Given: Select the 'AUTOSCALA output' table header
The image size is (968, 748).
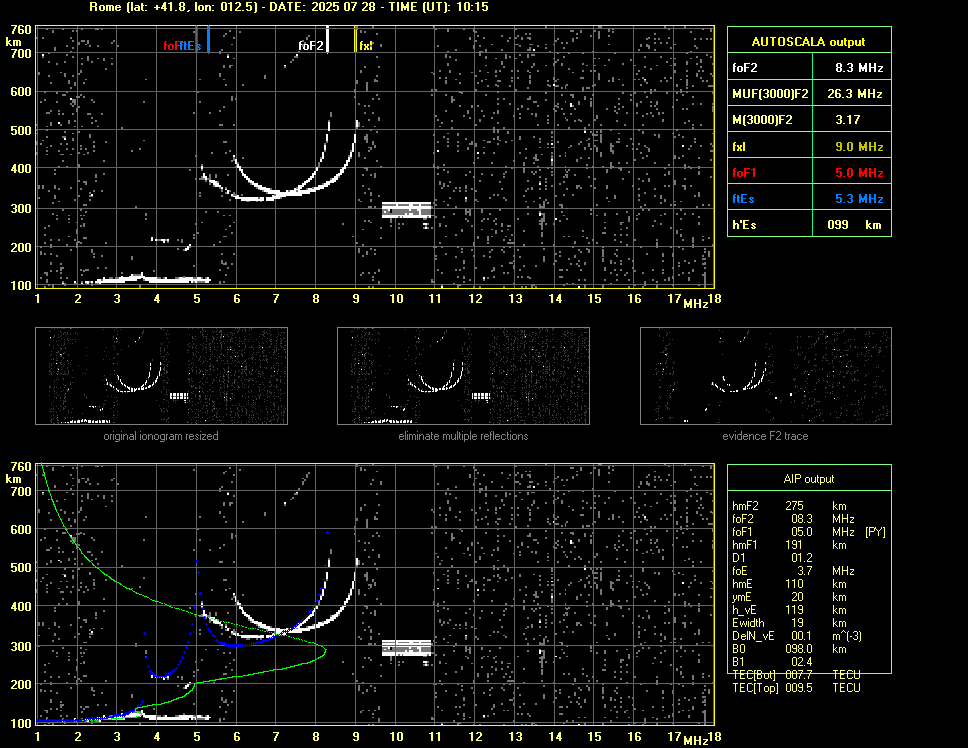Looking at the screenshot, I should 809,41.
